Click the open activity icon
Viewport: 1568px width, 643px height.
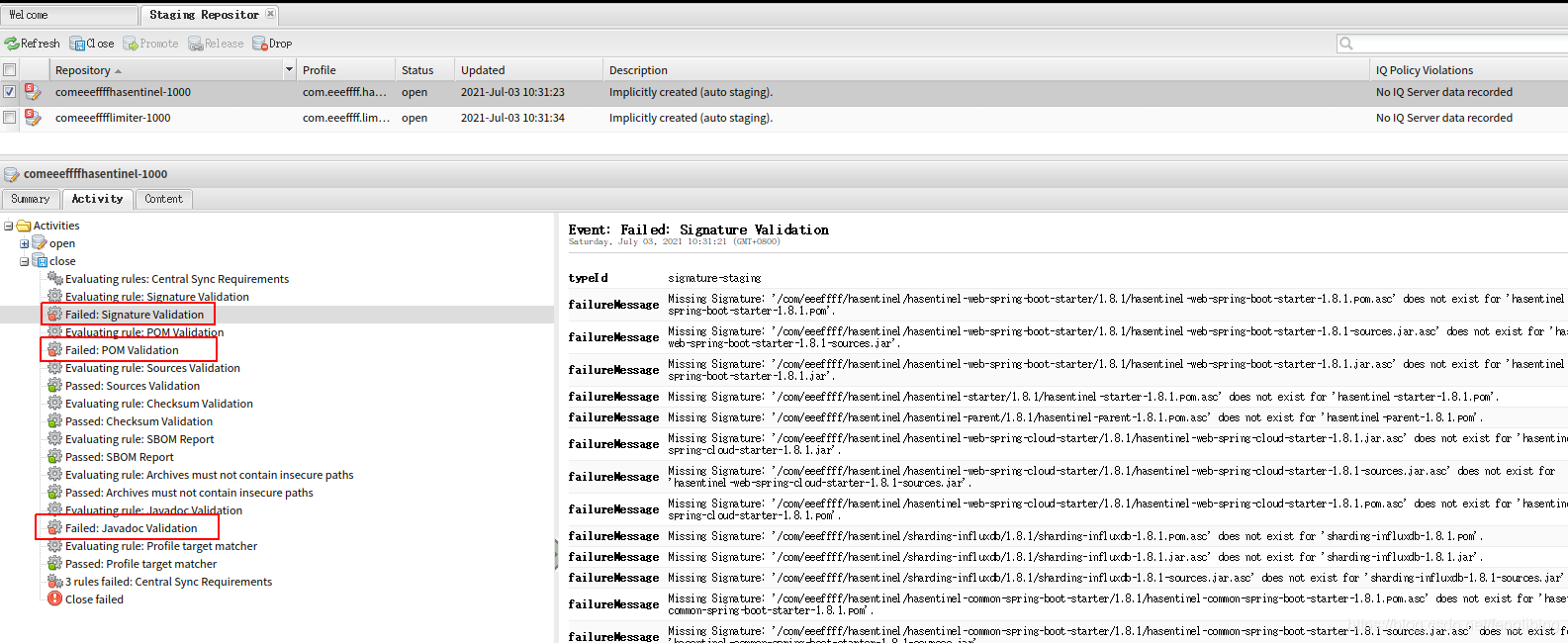tap(40, 243)
